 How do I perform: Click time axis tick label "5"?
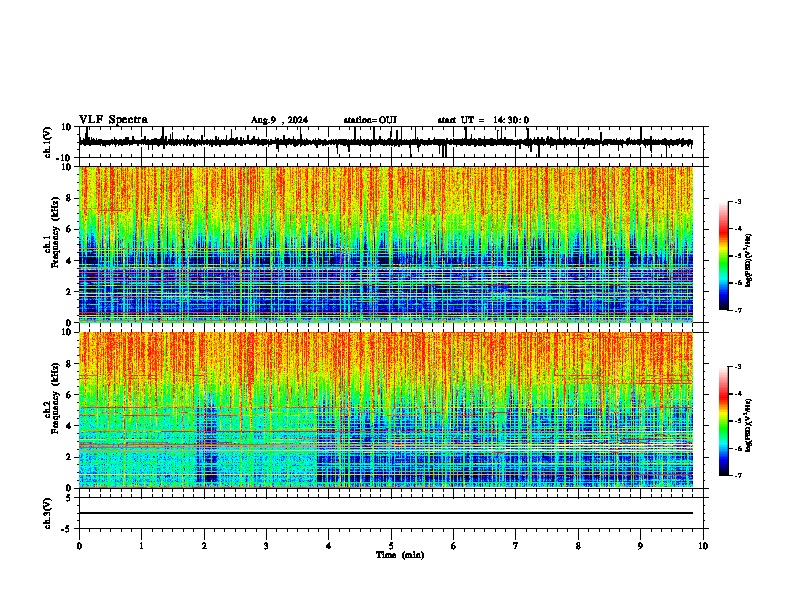tap(391, 546)
